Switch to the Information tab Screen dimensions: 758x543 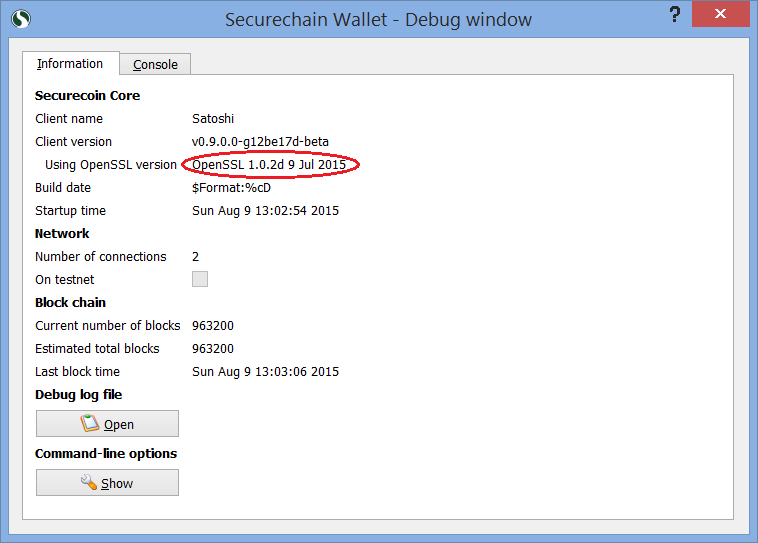pos(71,64)
